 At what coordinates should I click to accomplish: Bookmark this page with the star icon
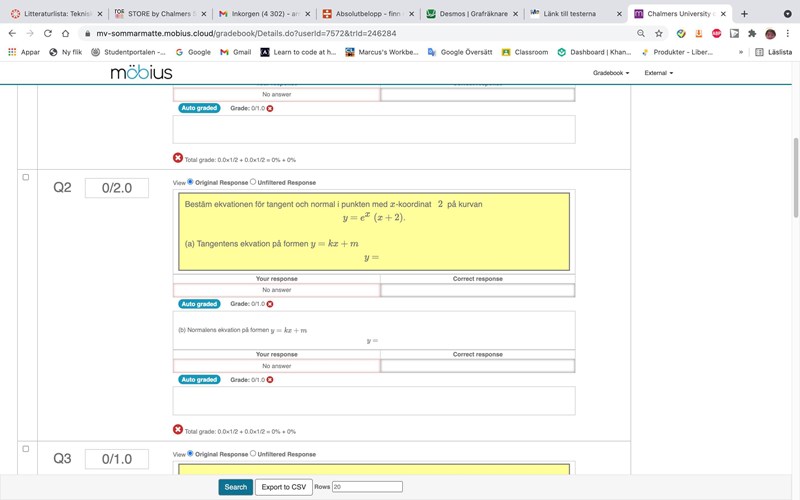[x=659, y=33]
